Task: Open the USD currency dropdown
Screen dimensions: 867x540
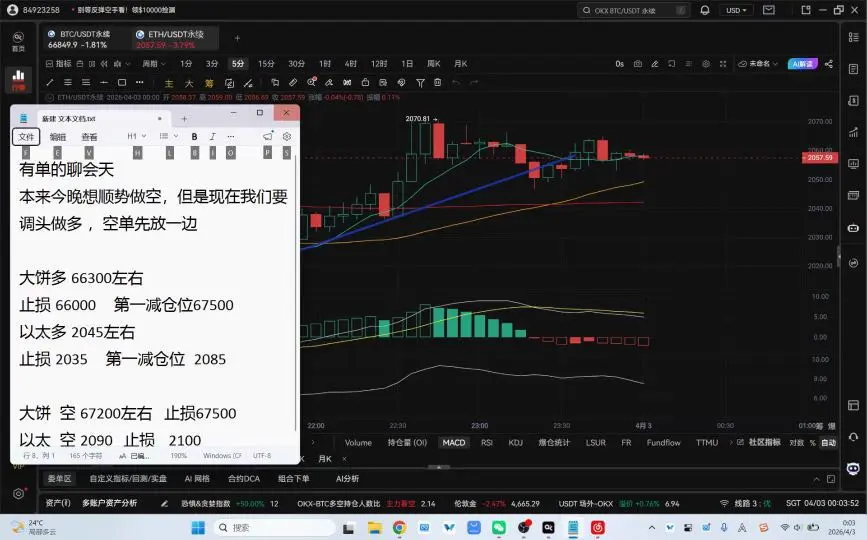Action: pyautogui.click(x=736, y=10)
